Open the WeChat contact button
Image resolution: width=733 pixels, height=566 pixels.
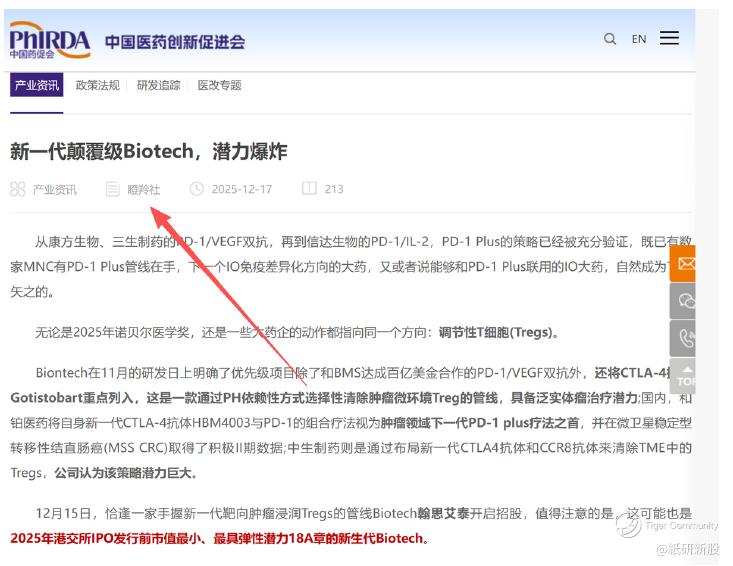tap(683, 301)
